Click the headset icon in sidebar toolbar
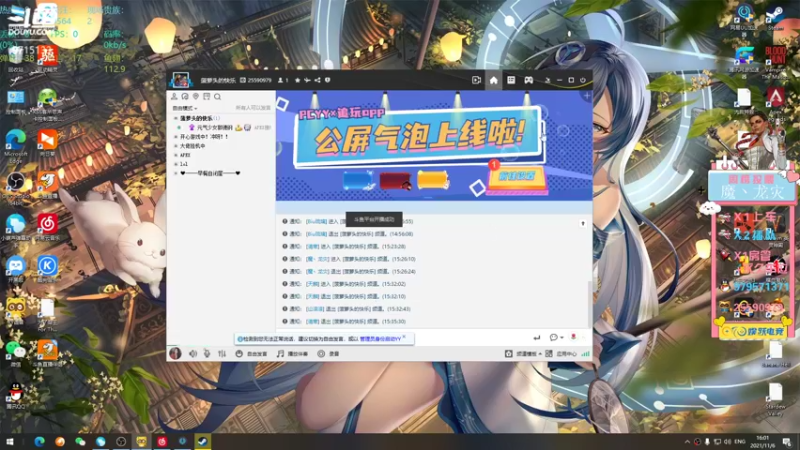Screen dimensions: 800x450 [x=185, y=96]
